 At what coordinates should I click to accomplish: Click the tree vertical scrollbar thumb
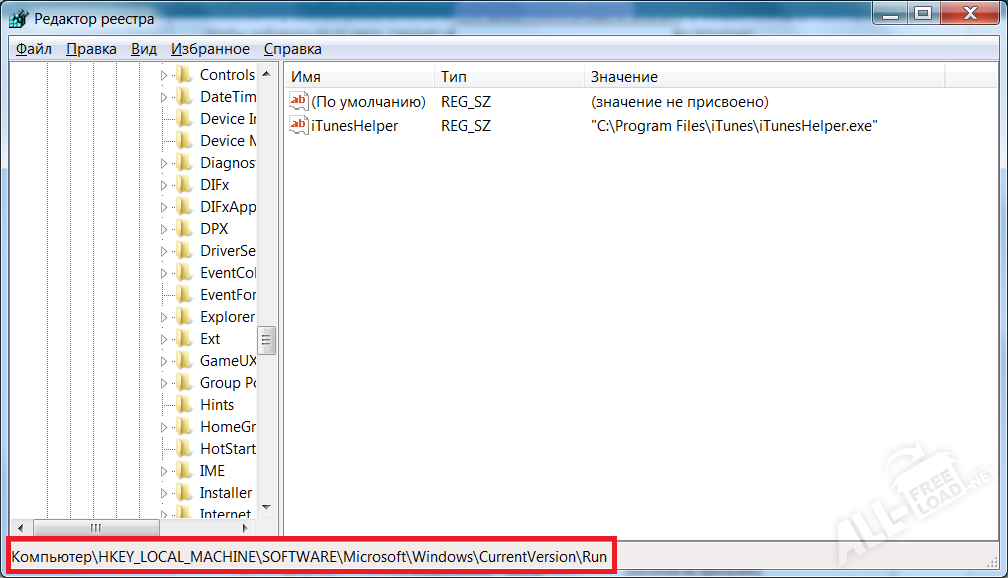tap(267, 340)
